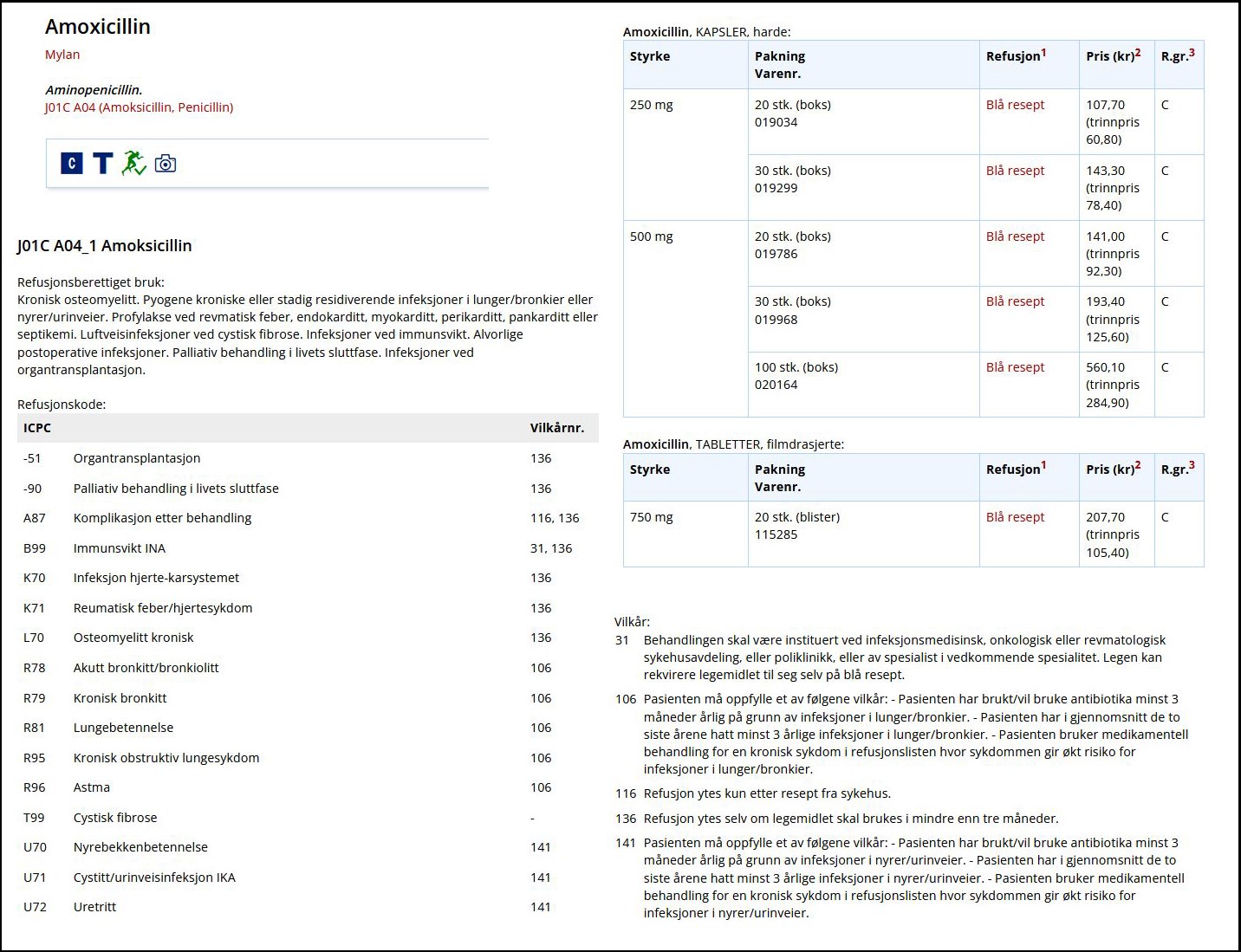Click footnote 1 next to Refusjon in tablet table
This screenshot has height=952, width=1241.
click(1043, 466)
